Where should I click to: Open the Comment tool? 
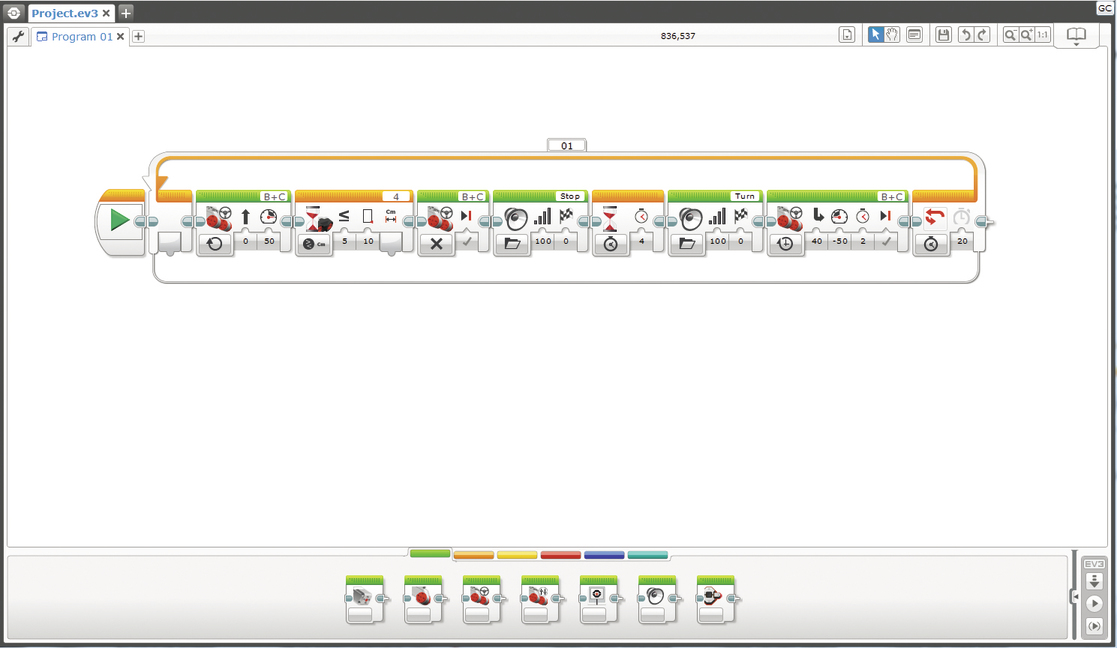click(x=914, y=35)
